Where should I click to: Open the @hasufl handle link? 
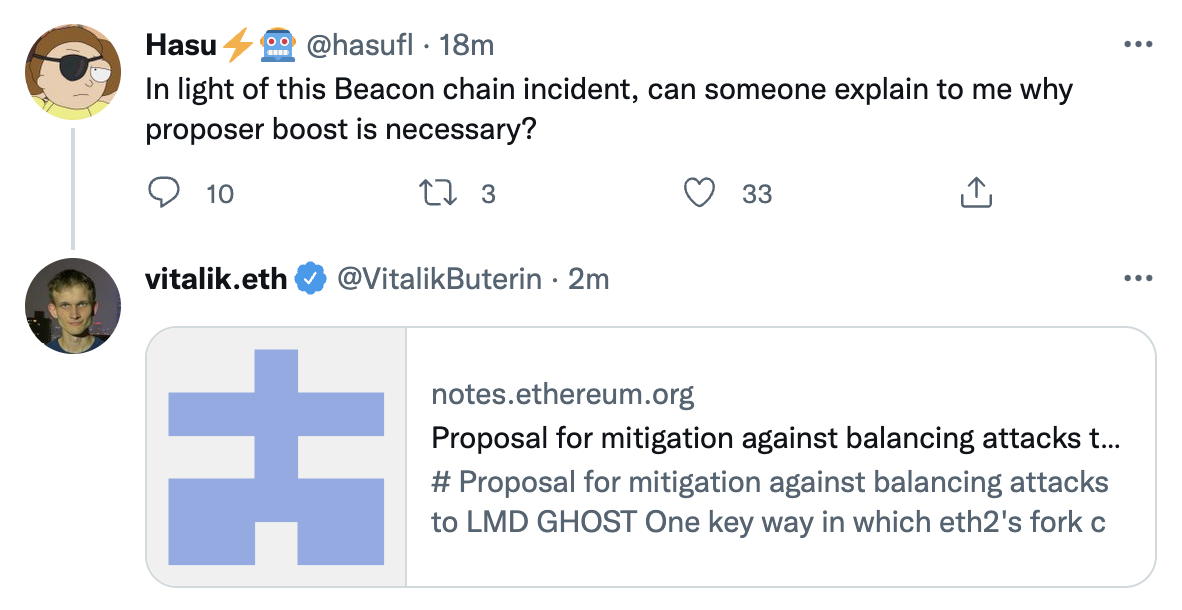point(360,45)
